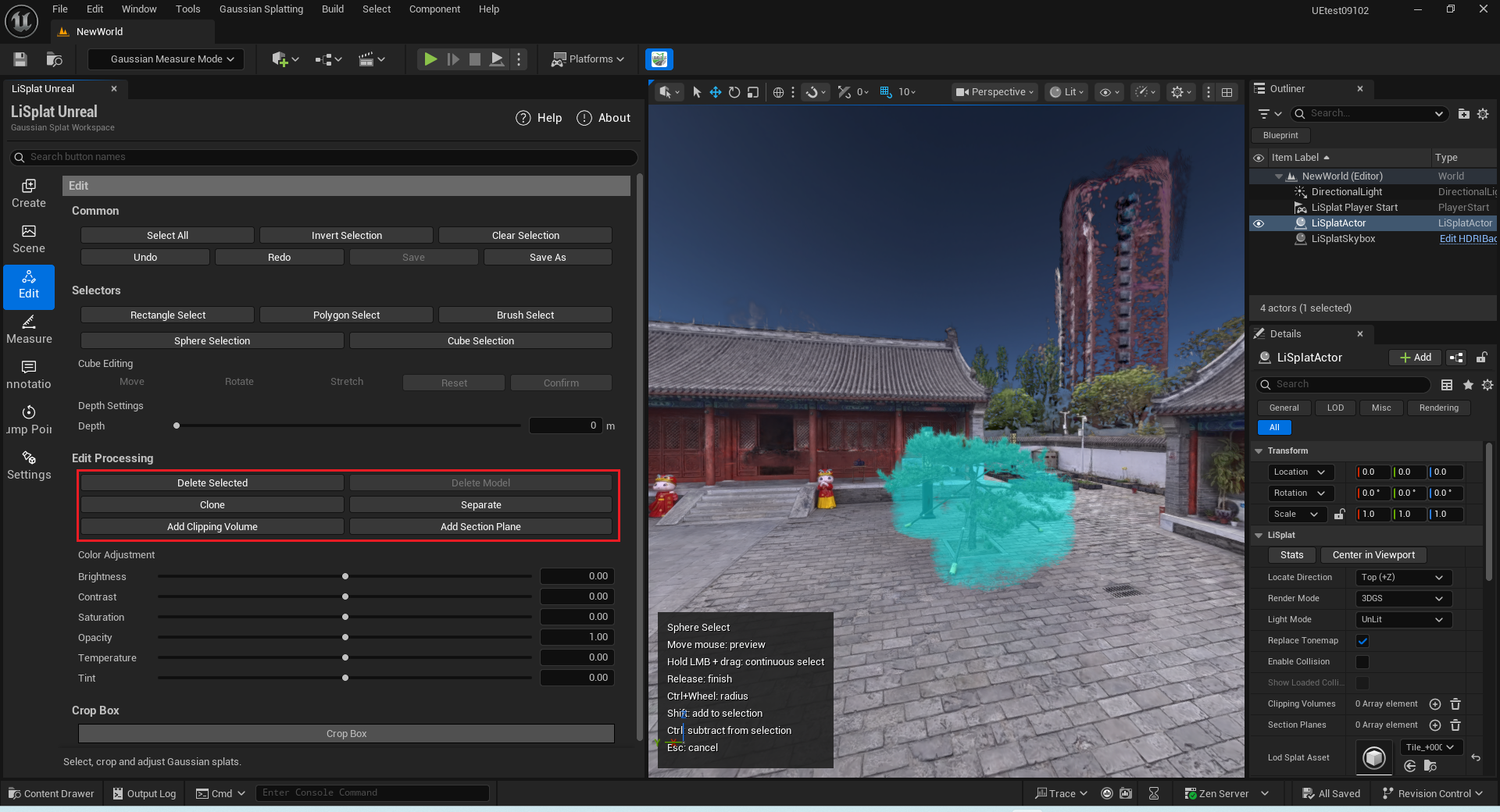Click the Add Clipping Volume button
This screenshot has height=812, width=1500.
pos(212,527)
